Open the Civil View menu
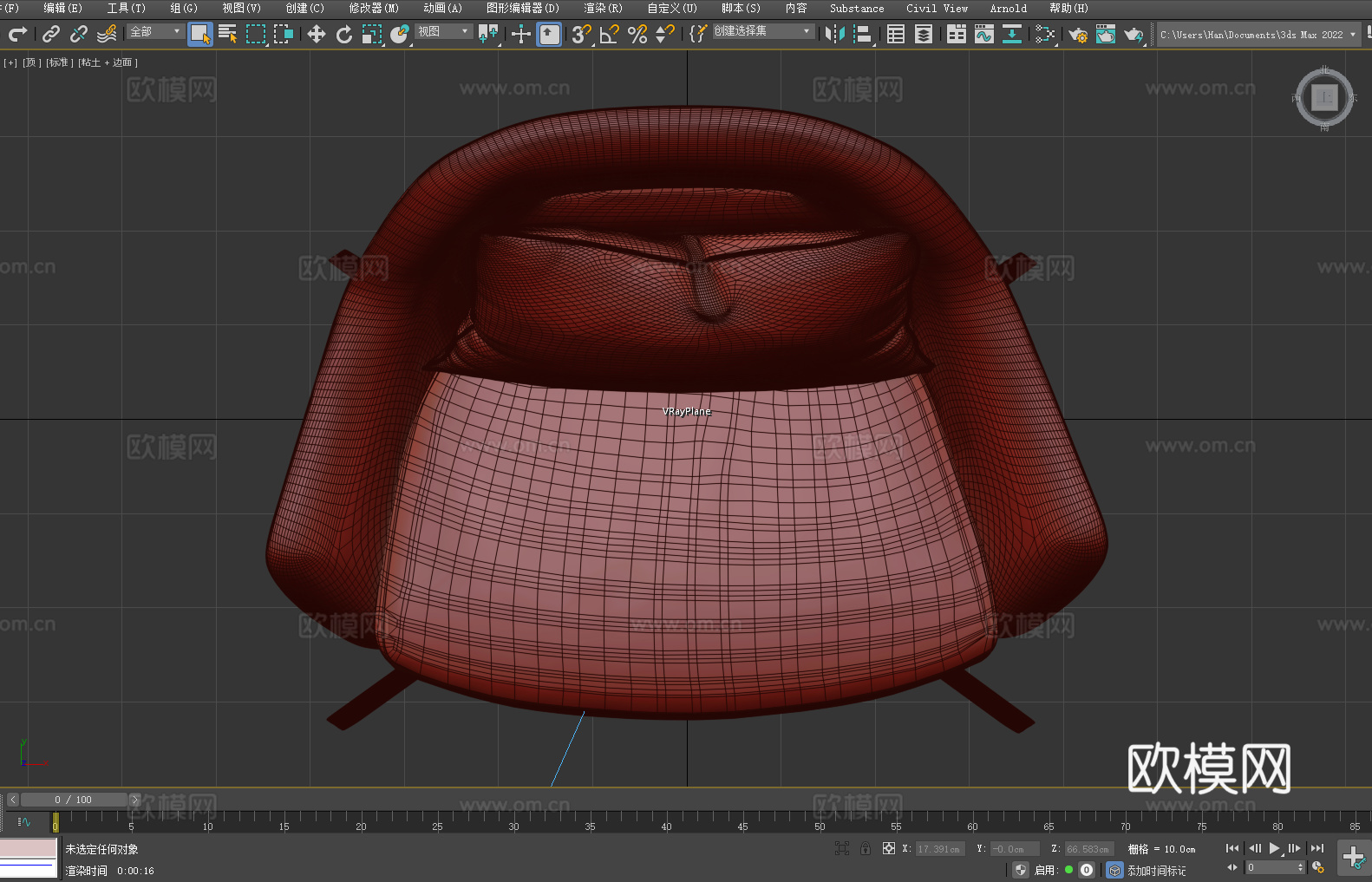The height and width of the screenshot is (882, 1372). point(937,9)
